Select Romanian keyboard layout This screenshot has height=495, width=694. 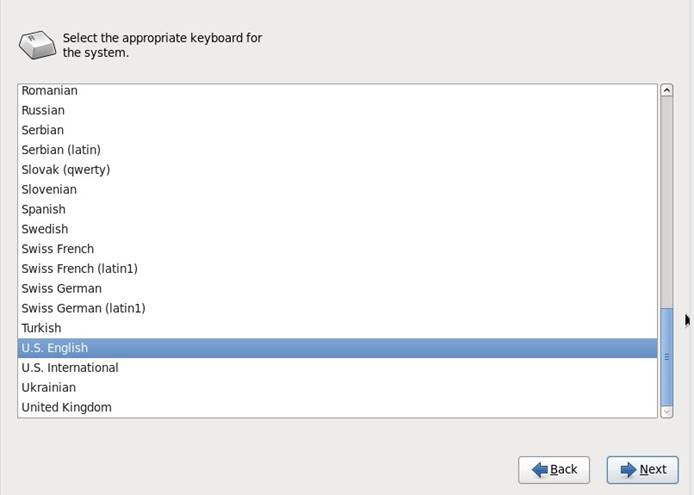tap(49, 91)
